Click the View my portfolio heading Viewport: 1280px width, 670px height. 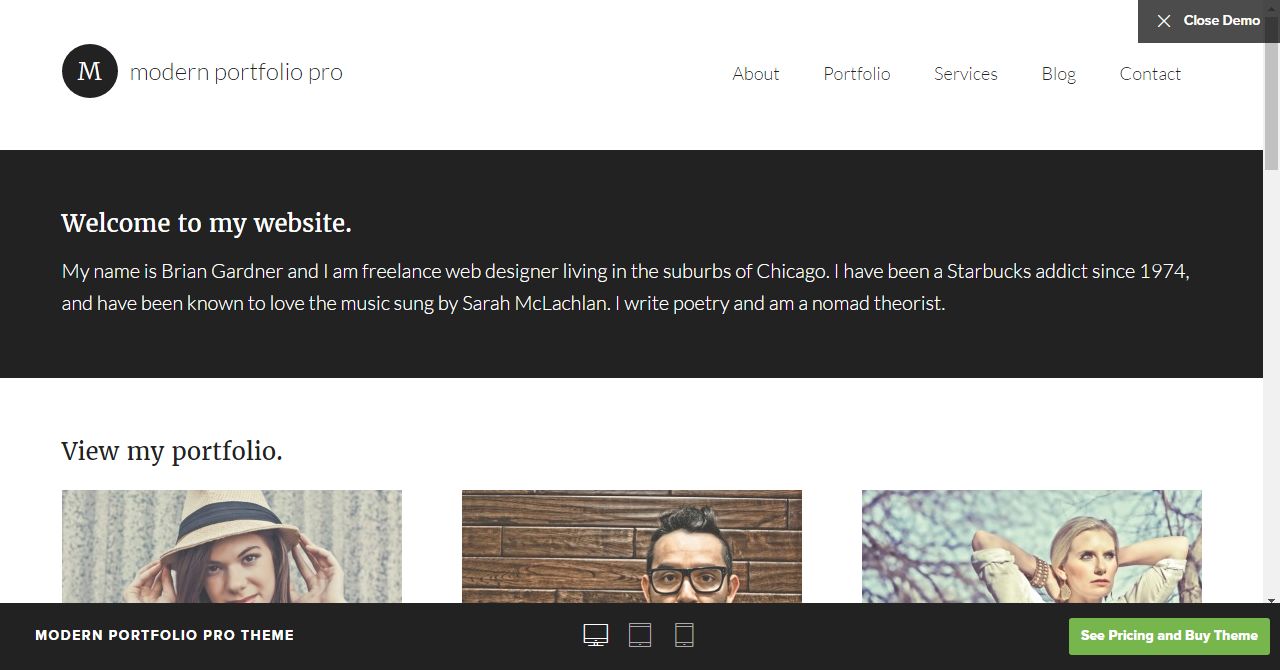click(172, 451)
